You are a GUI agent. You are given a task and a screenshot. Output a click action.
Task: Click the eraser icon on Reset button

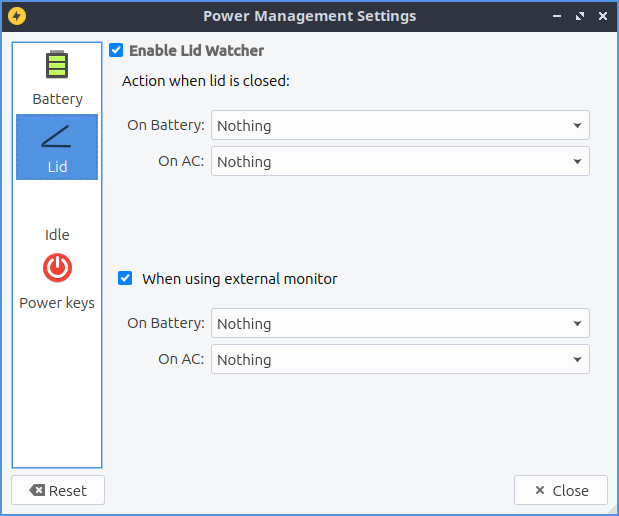click(x=37, y=491)
